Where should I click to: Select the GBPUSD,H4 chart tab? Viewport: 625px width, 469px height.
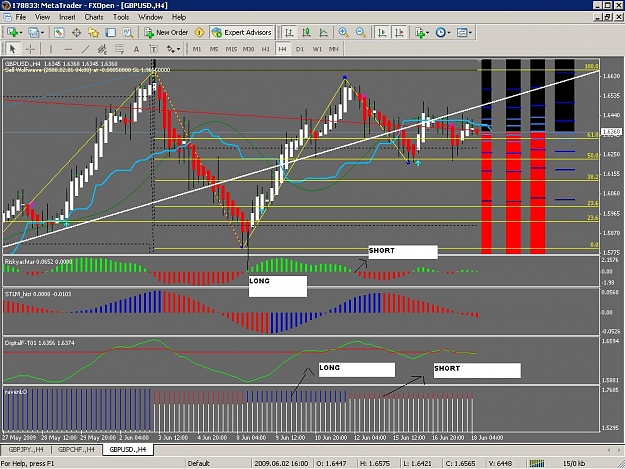[x=128, y=449]
